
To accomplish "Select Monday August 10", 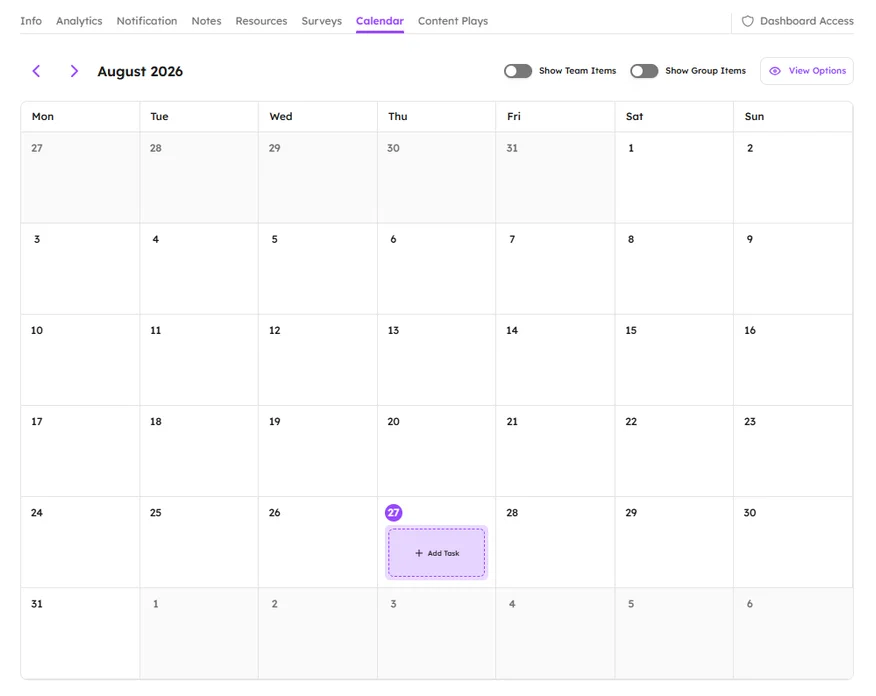I will (80, 360).
